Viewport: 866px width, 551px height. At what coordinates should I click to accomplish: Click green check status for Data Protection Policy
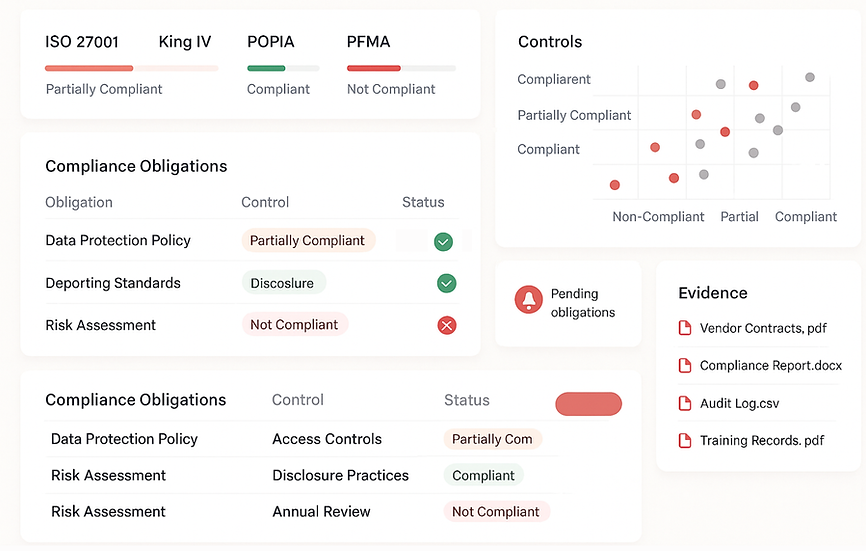pyautogui.click(x=444, y=241)
